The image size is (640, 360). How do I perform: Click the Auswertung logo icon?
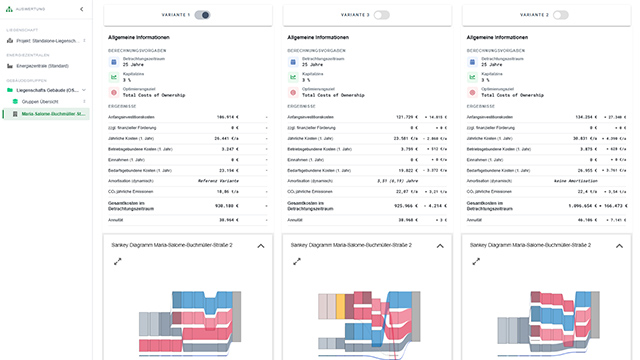(9, 9)
